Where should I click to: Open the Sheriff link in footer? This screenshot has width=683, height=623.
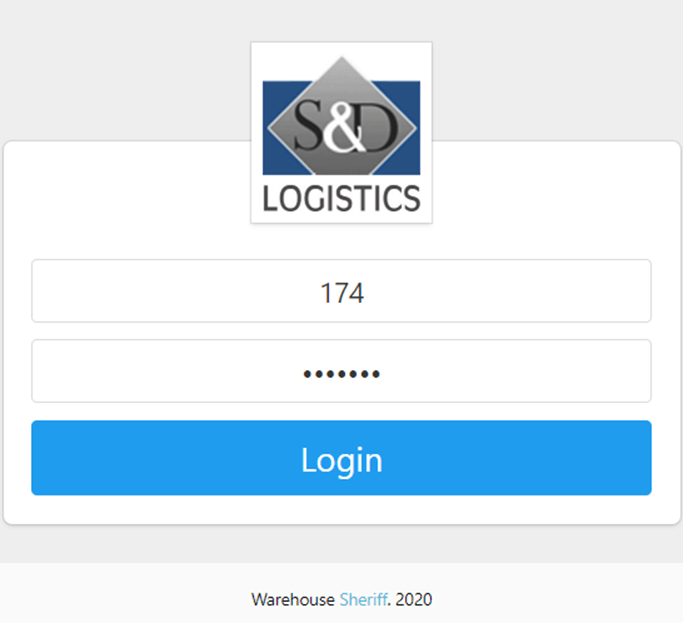click(x=363, y=599)
